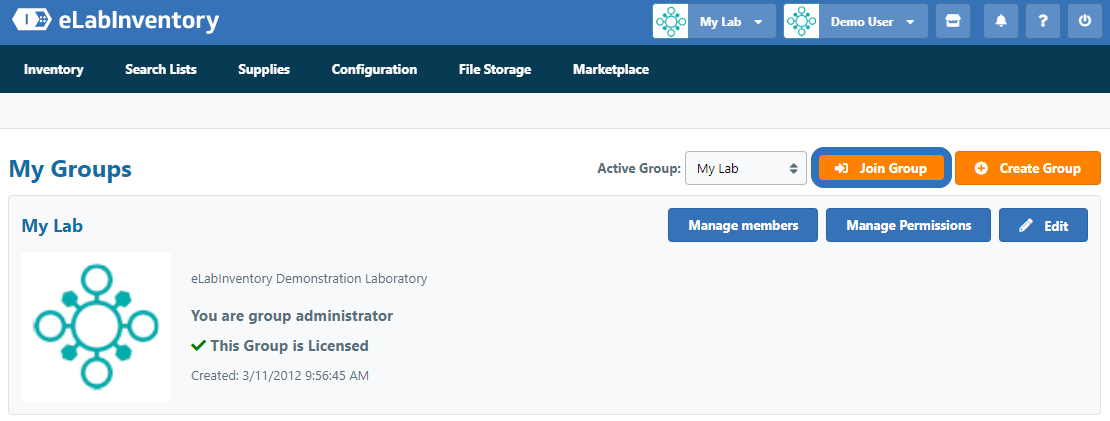Select File Storage in navigation bar
This screenshot has width=1110, height=421.
pos(495,70)
